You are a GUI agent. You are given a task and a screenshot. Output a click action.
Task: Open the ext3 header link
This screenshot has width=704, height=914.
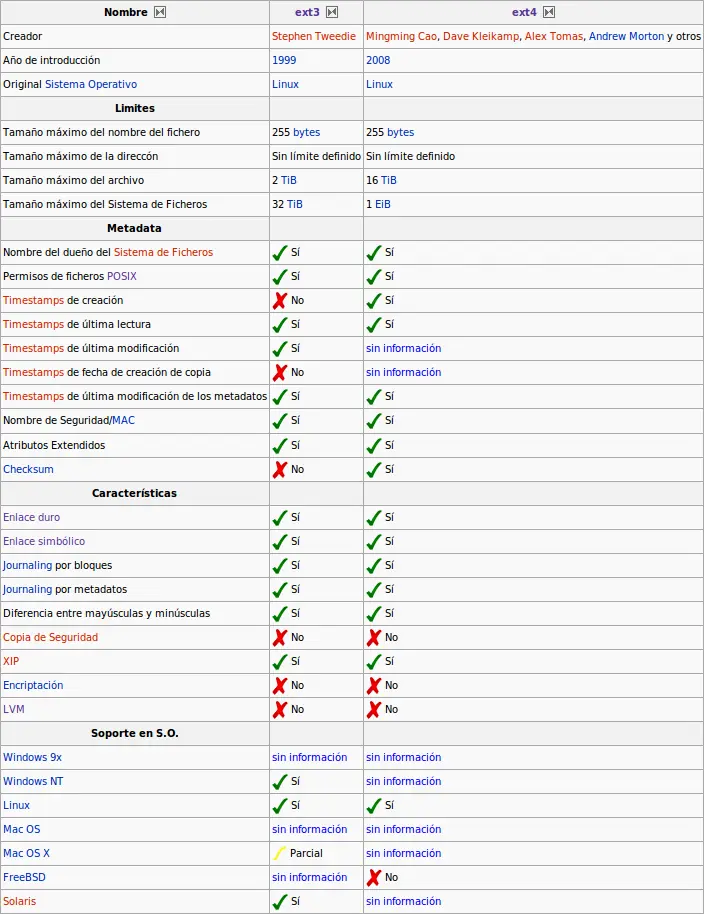(307, 12)
